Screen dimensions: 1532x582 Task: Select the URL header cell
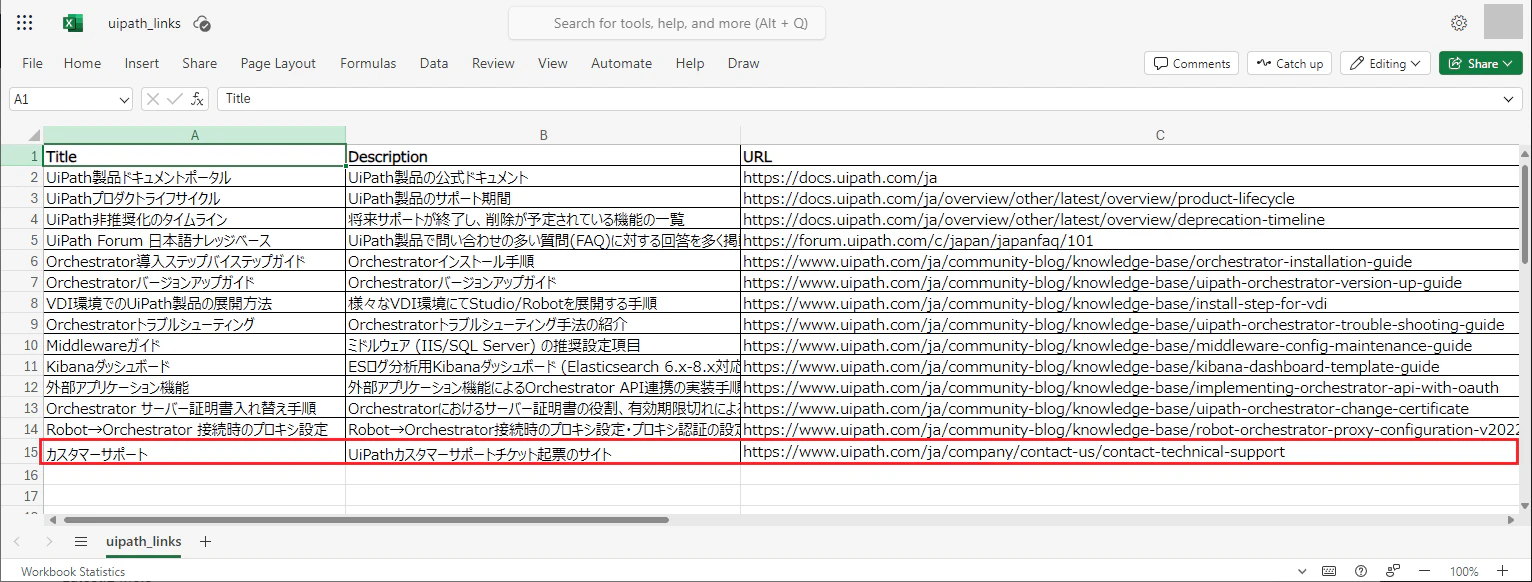click(x=1130, y=156)
